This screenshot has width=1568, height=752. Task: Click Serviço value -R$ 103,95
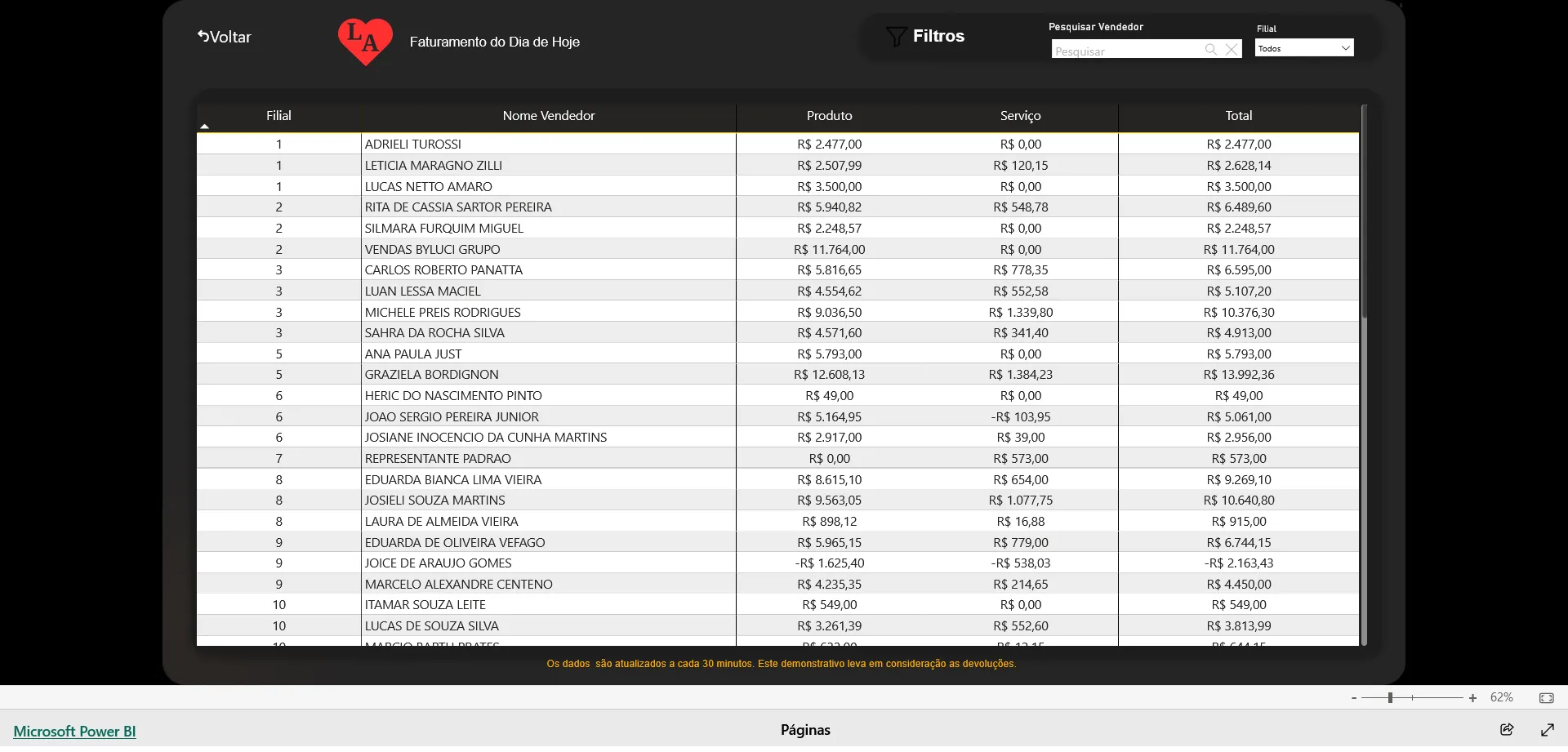tap(1021, 416)
